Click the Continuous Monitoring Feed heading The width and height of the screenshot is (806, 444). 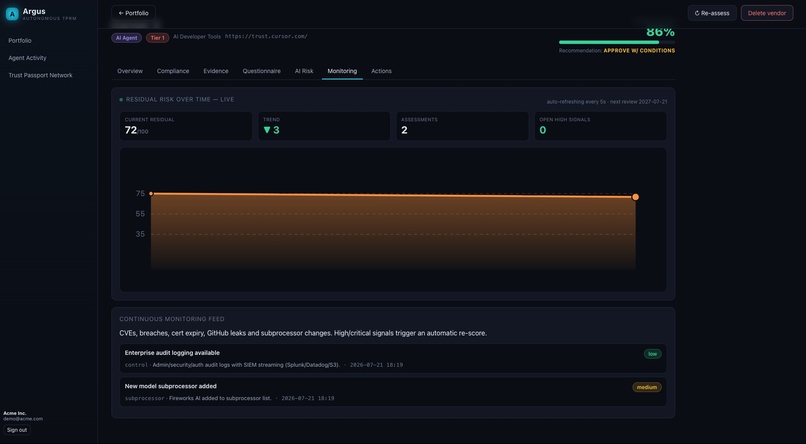[x=172, y=319]
